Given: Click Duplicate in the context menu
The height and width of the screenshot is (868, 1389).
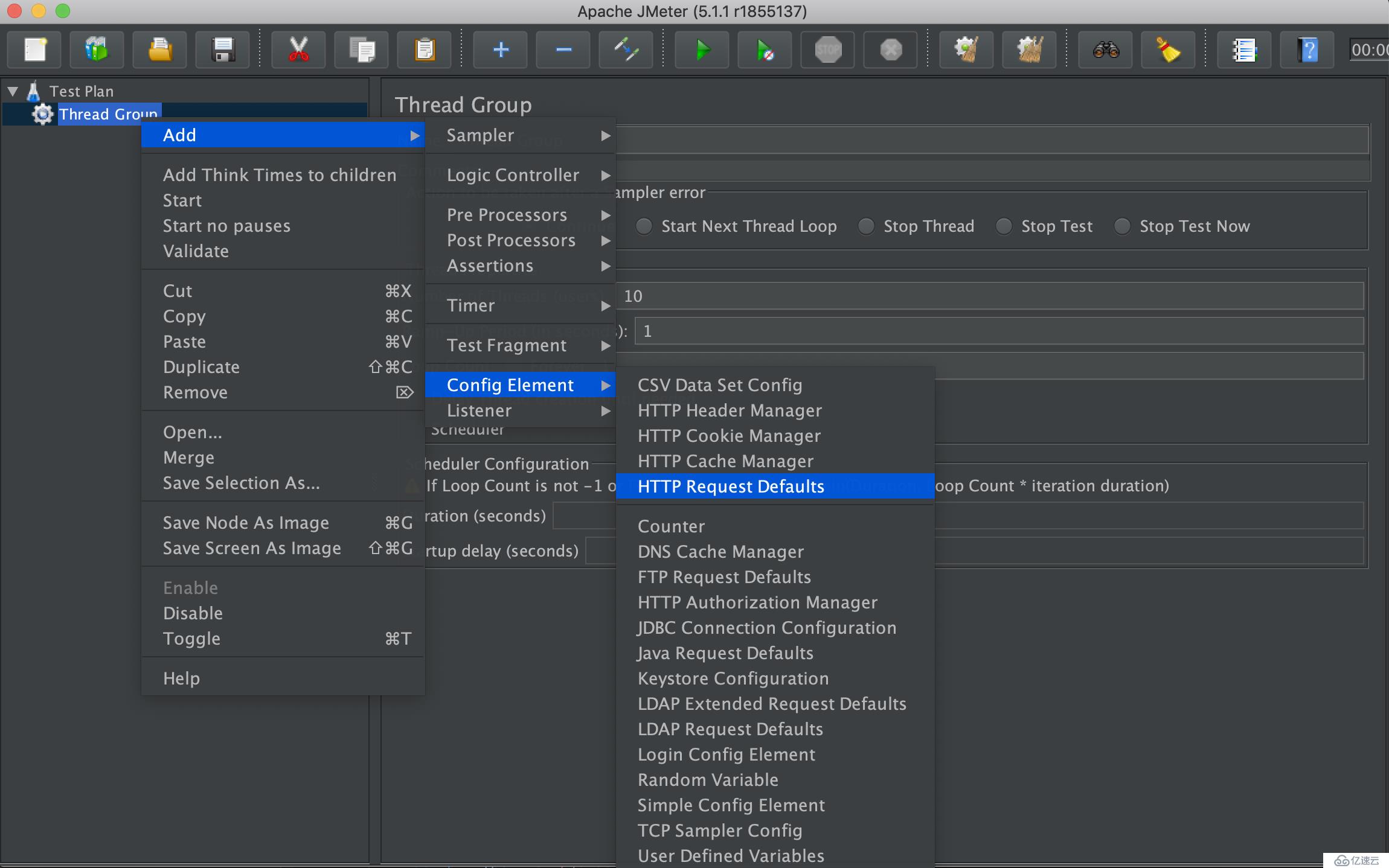Looking at the screenshot, I should 283,367.
